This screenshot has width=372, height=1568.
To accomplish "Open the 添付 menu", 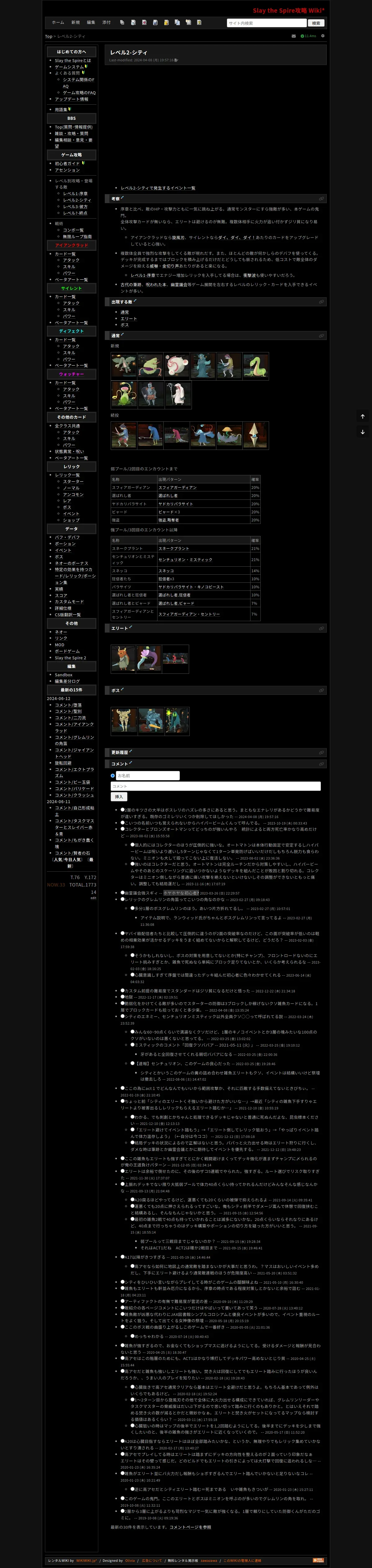I will tap(106, 23).
